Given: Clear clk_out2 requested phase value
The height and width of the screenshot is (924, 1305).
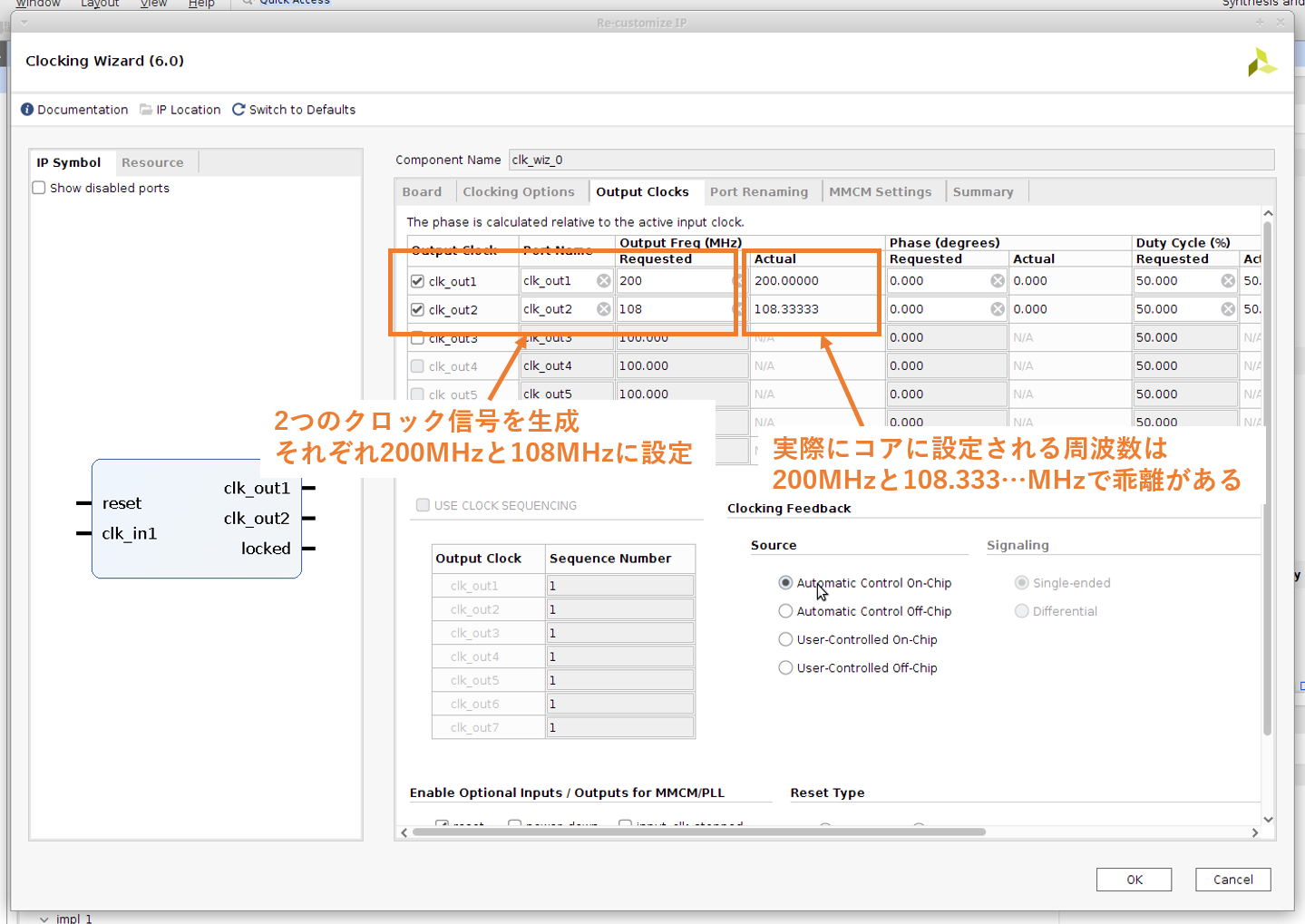Looking at the screenshot, I should click(x=997, y=309).
